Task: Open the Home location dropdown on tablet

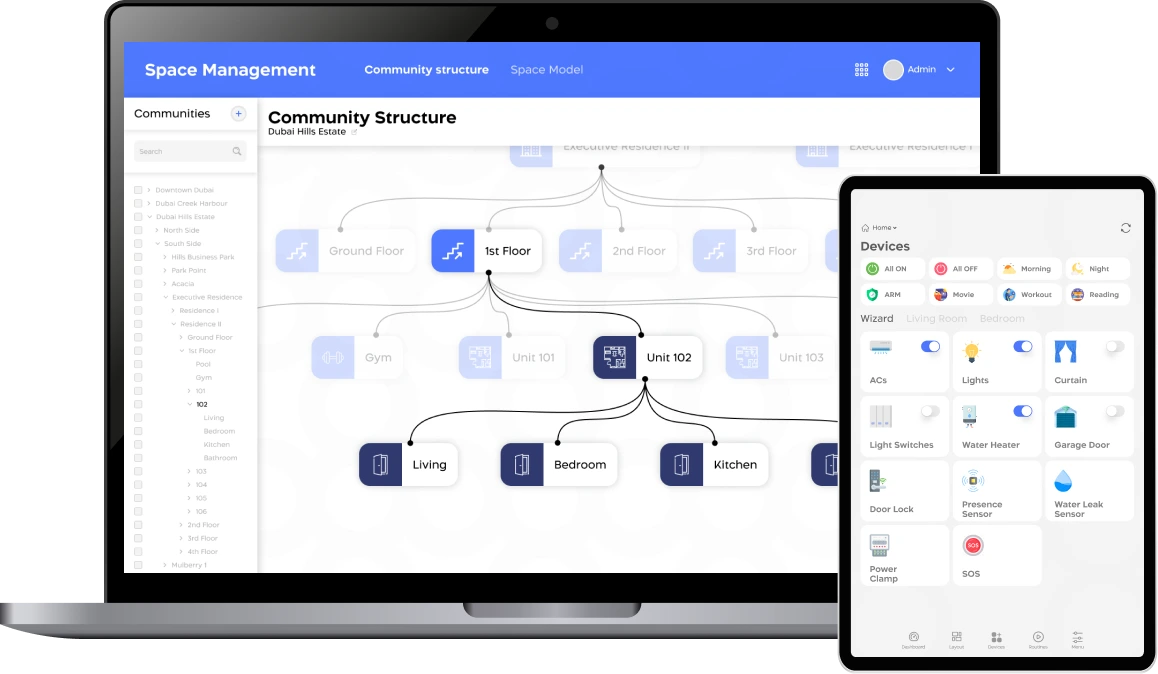Action: [x=881, y=228]
